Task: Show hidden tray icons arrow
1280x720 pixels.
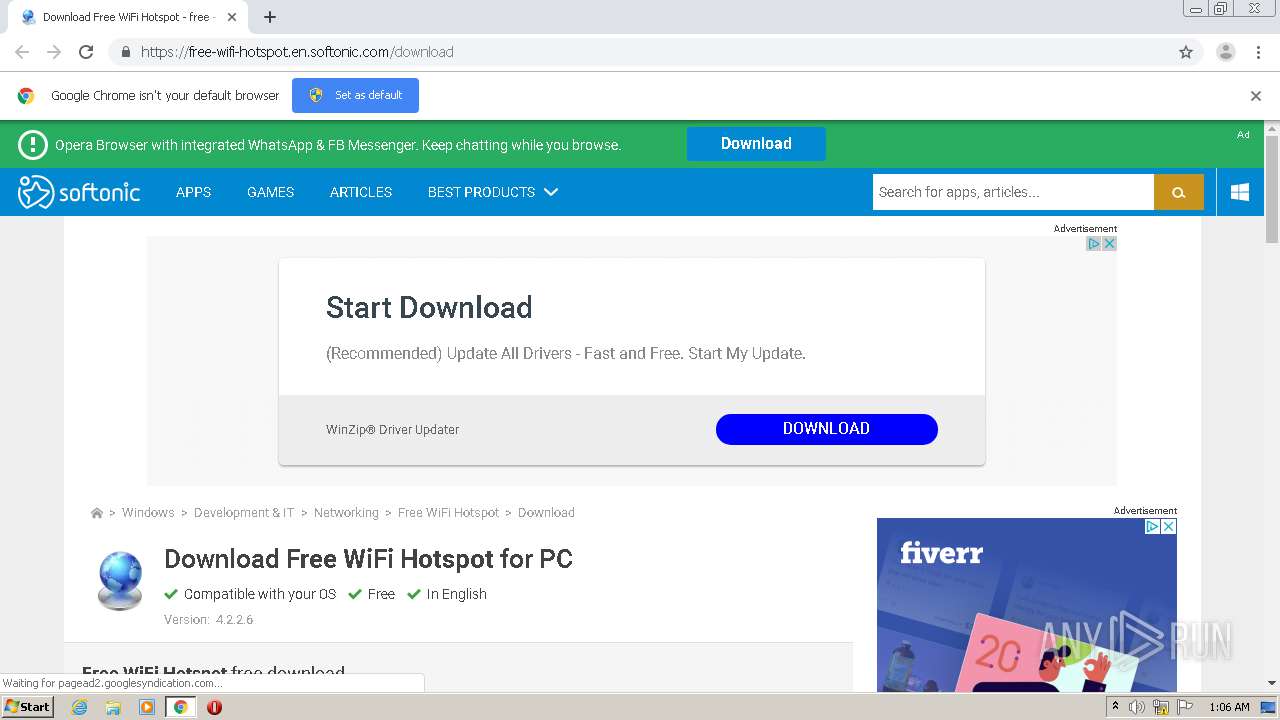Action: click(x=1115, y=707)
